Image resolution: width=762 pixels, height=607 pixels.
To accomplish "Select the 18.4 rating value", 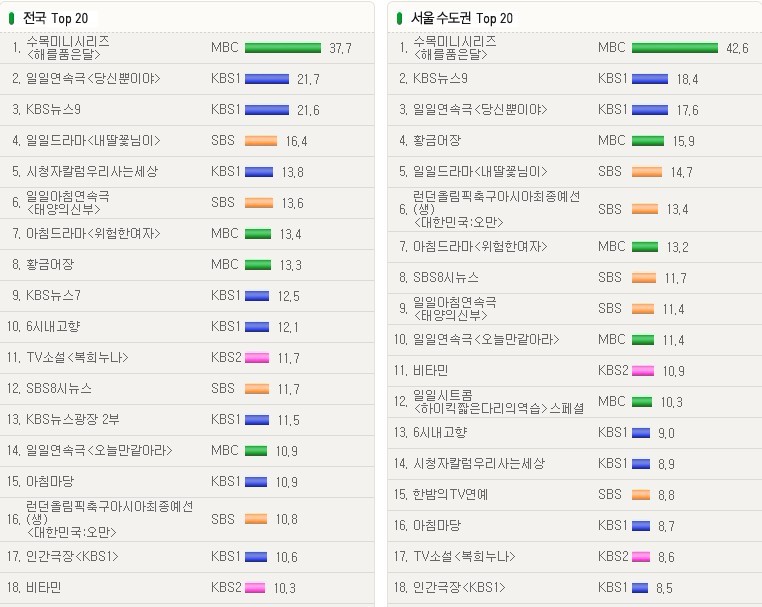I will tap(687, 79).
